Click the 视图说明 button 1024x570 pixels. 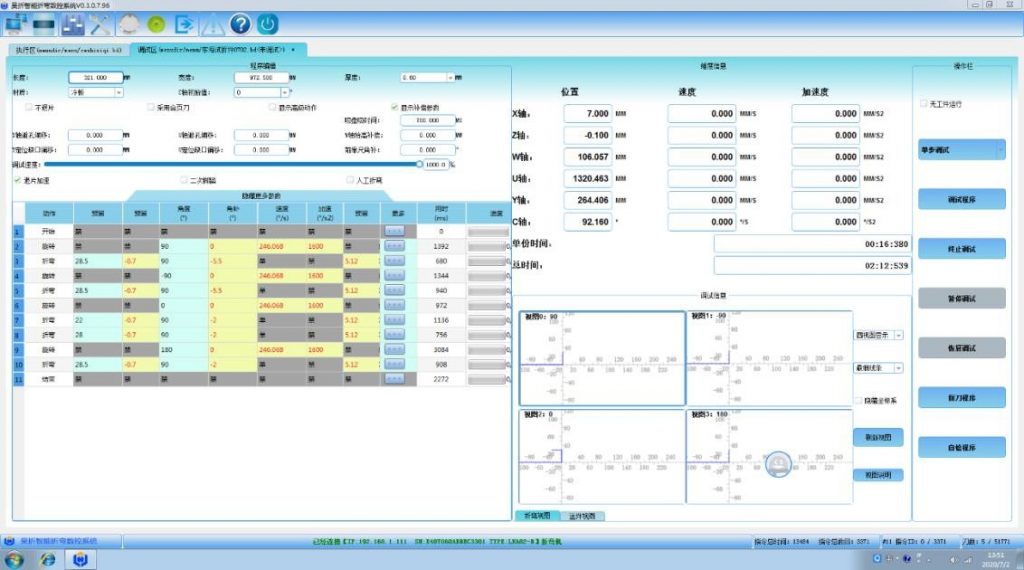[x=878, y=475]
